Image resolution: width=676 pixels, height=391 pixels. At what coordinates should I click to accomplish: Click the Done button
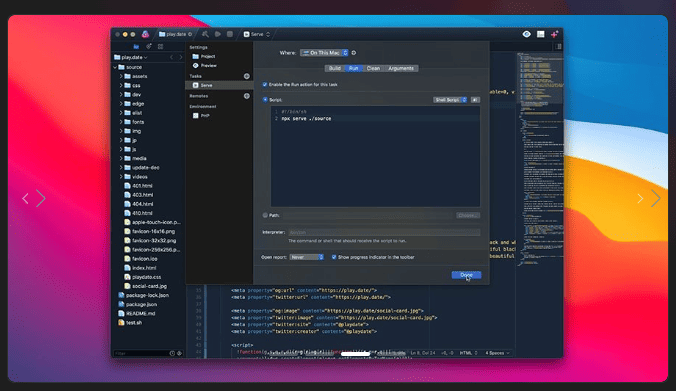(466, 275)
